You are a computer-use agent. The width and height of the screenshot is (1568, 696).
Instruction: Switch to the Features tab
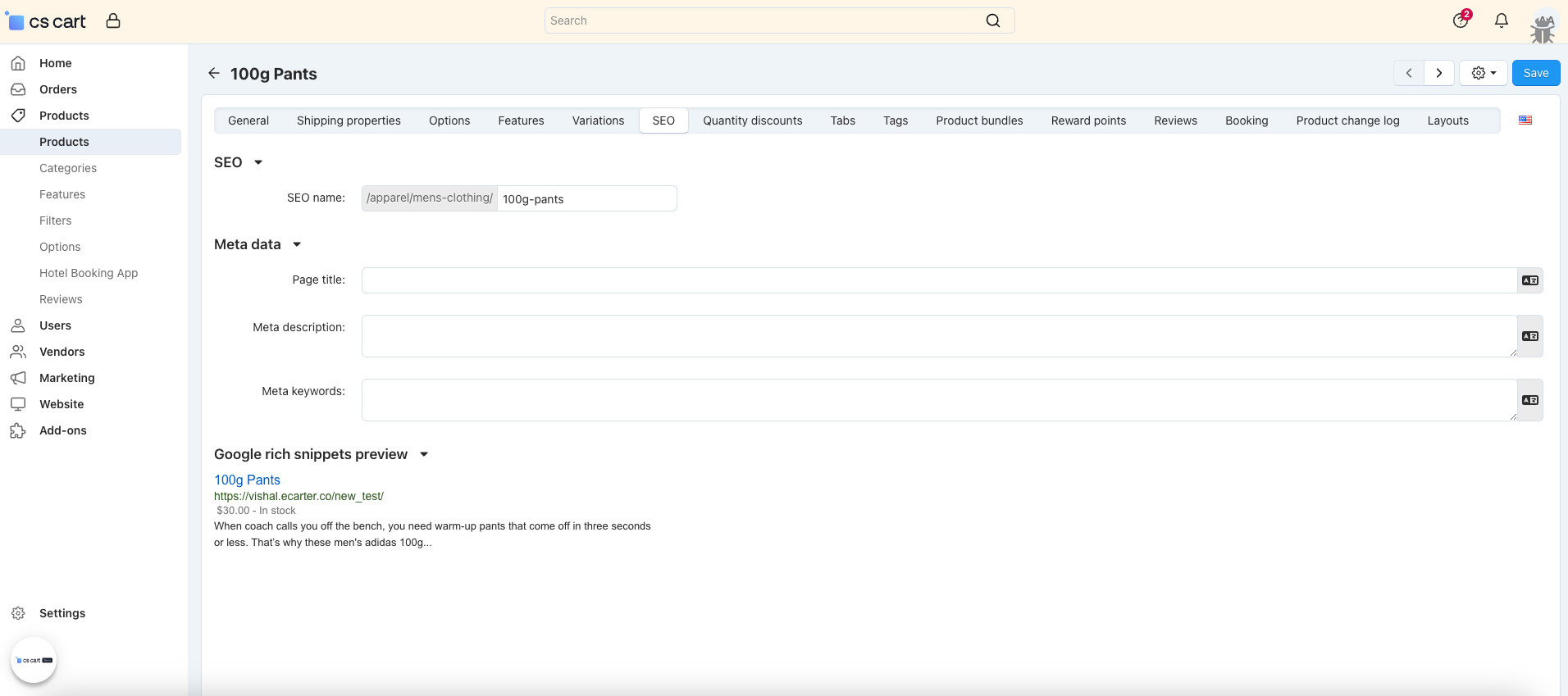pos(521,121)
